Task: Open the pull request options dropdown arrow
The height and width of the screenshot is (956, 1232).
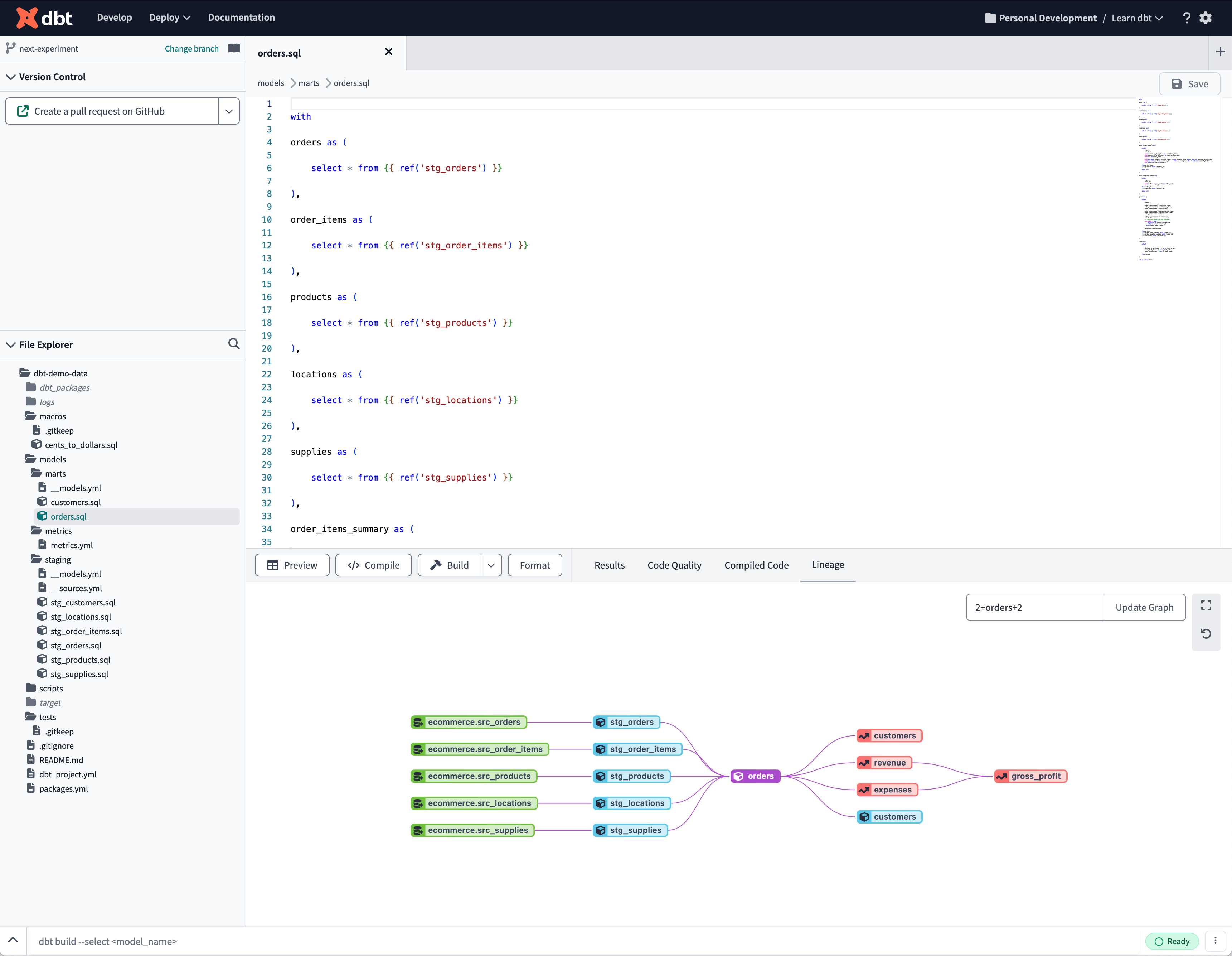Action: point(229,111)
